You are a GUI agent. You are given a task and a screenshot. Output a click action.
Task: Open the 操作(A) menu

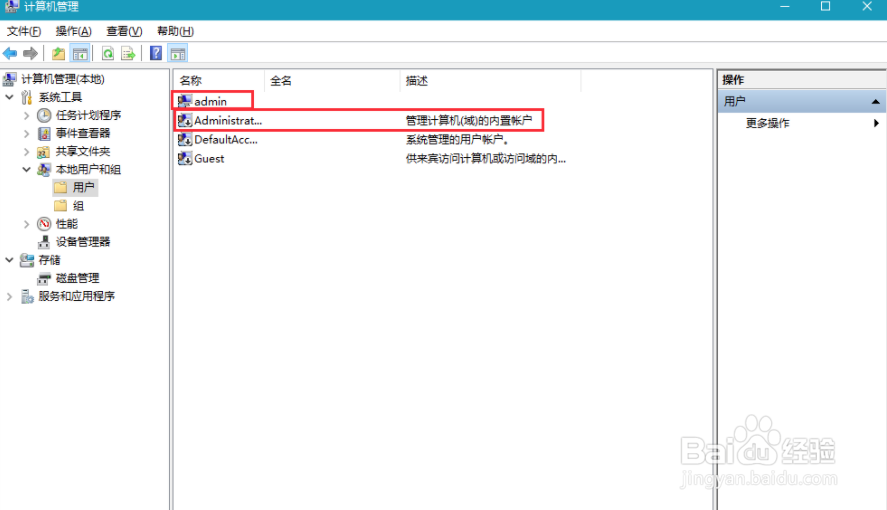coord(74,31)
